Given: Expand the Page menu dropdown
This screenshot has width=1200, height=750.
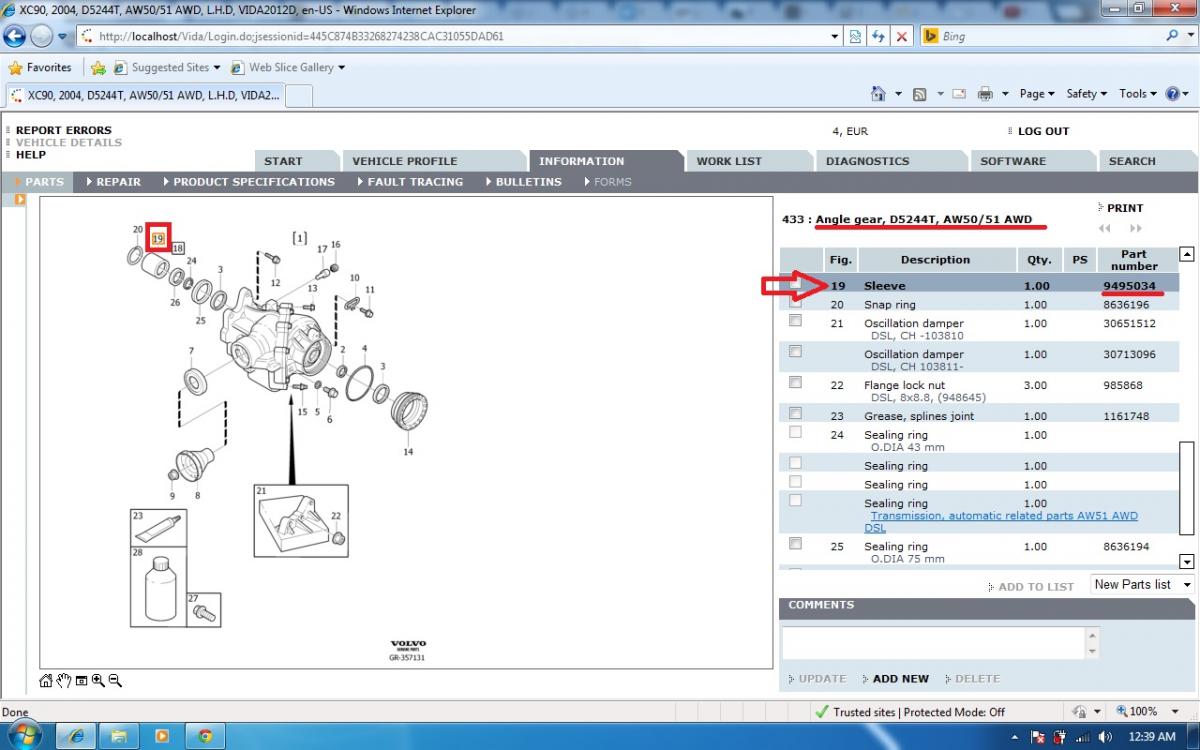Looking at the screenshot, I should 1037,93.
